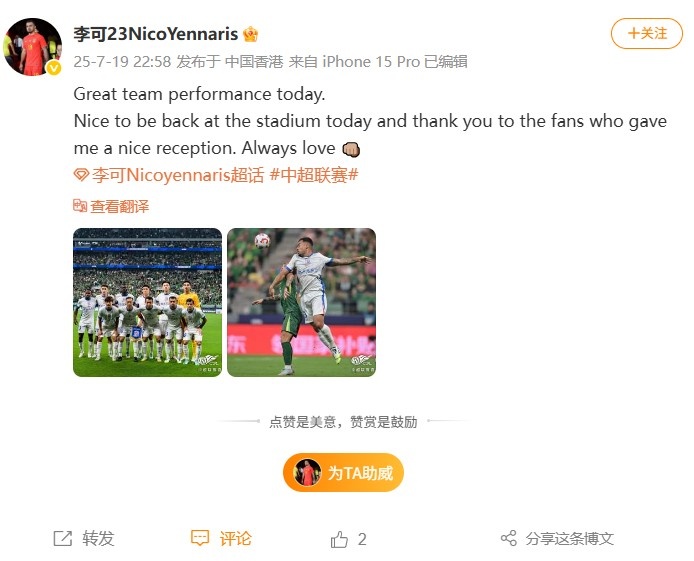Open the poster's profile avatar
The width and height of the screenshot is (694, 561).
[x=33, y=46]
